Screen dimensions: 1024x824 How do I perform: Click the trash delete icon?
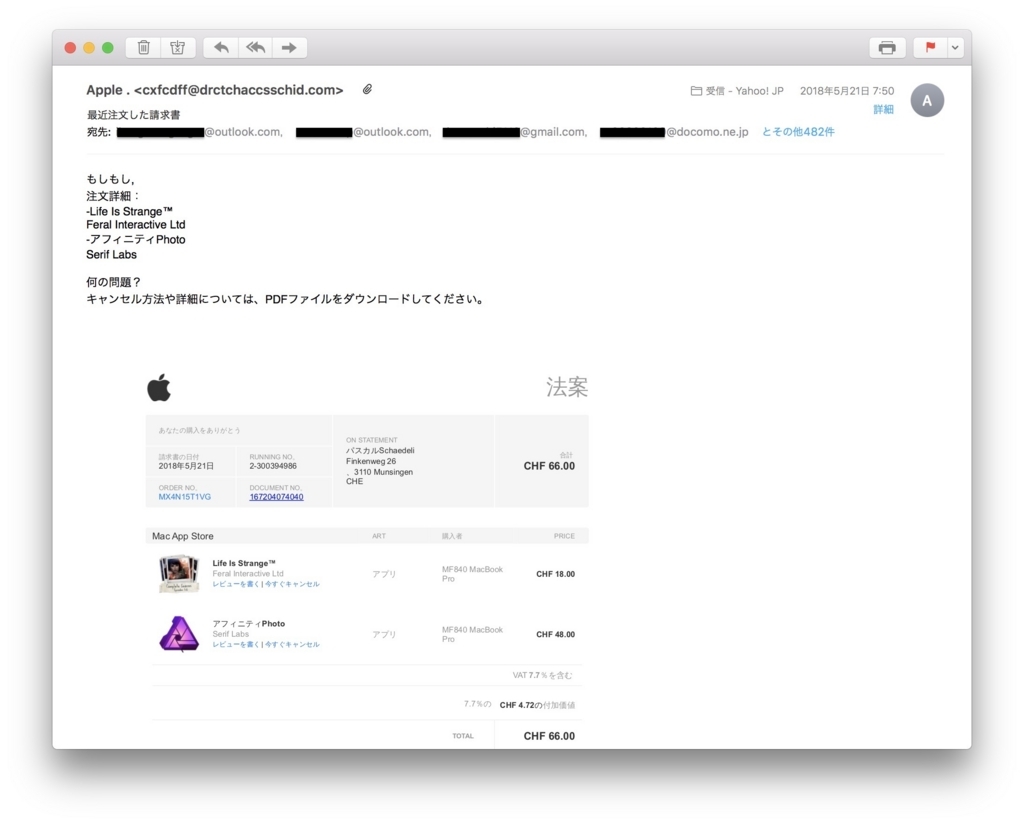point(144,48)
